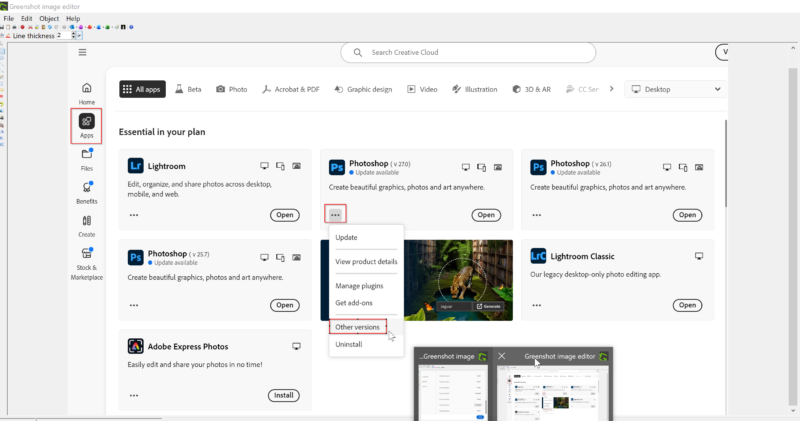Open more options for Photoshop v27.0
Viewport: 800px width, 421px height.
(336, 214)
